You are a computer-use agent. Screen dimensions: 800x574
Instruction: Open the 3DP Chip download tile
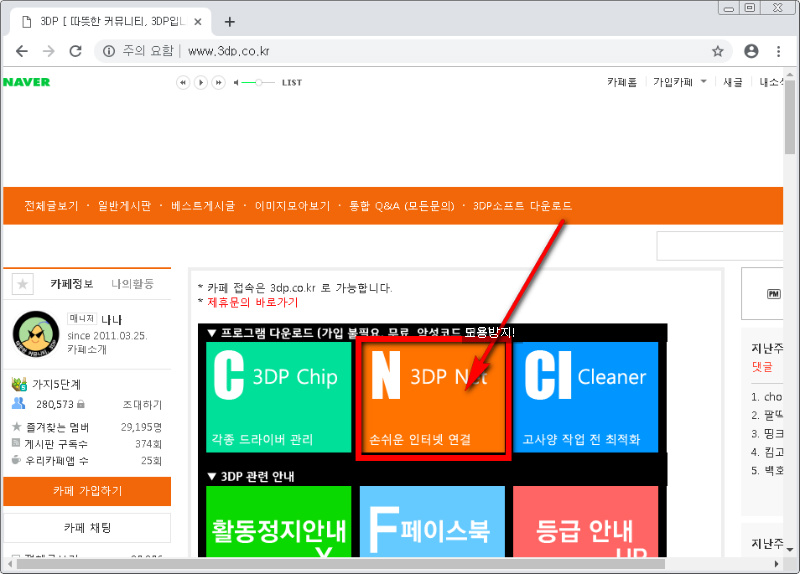click(x=279, y=397)
